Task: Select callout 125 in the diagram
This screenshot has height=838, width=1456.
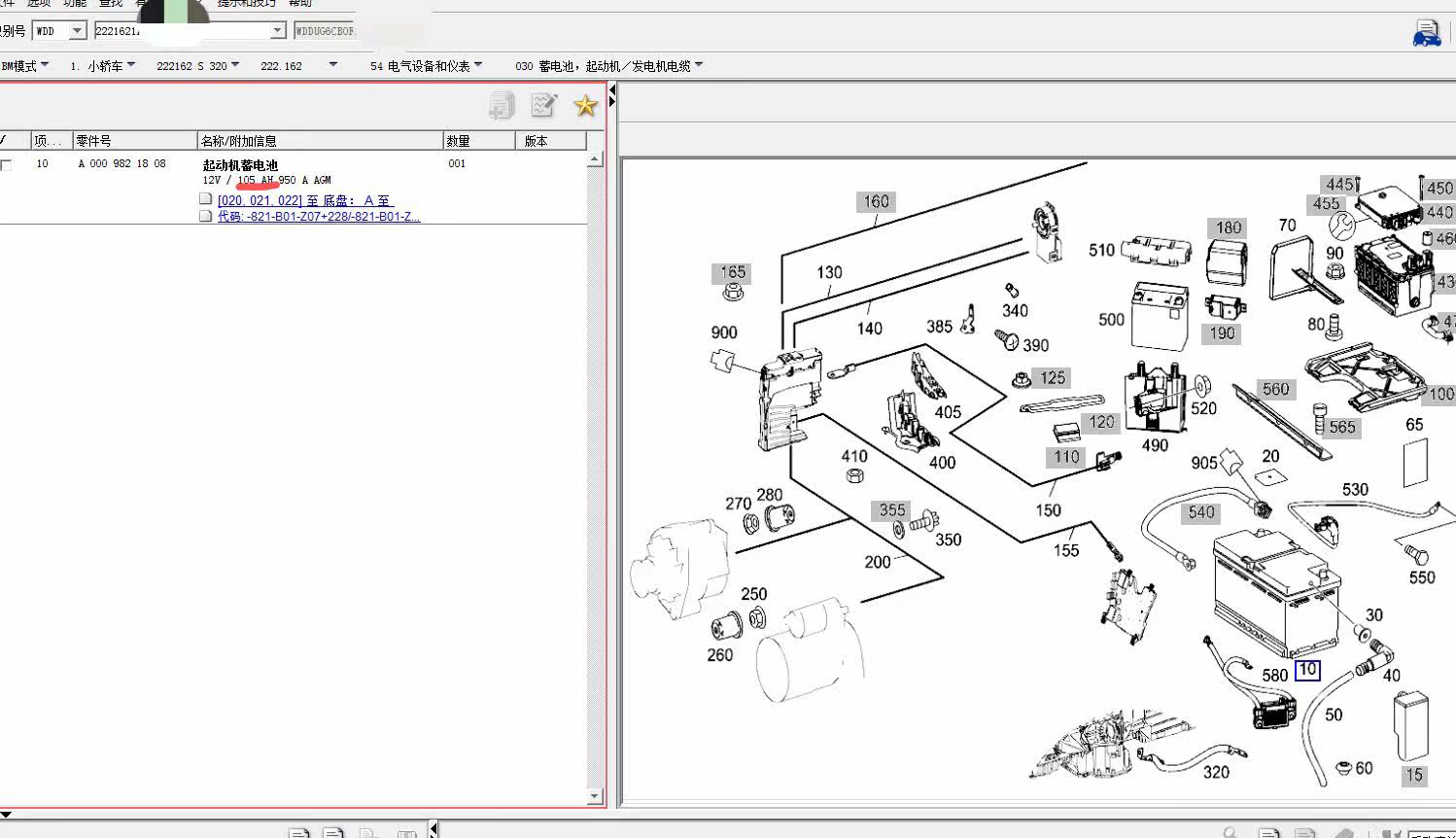Action: point(1052,378)
